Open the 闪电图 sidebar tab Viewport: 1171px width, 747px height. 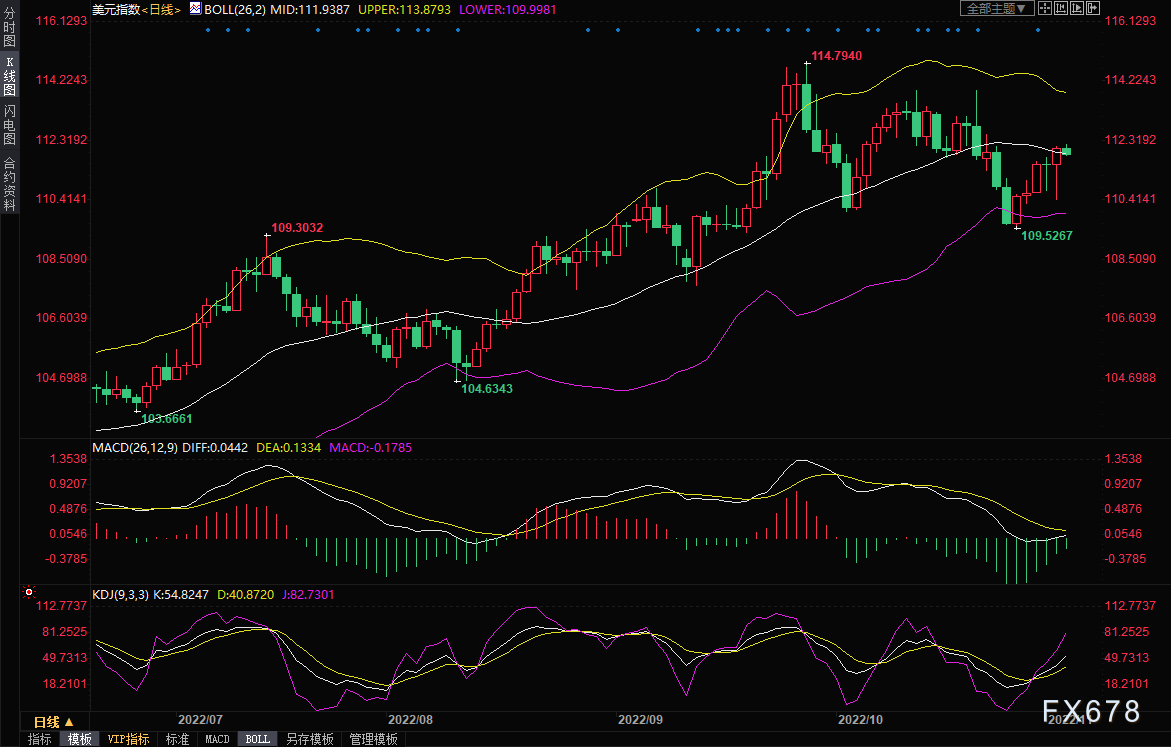coord(9,124)
